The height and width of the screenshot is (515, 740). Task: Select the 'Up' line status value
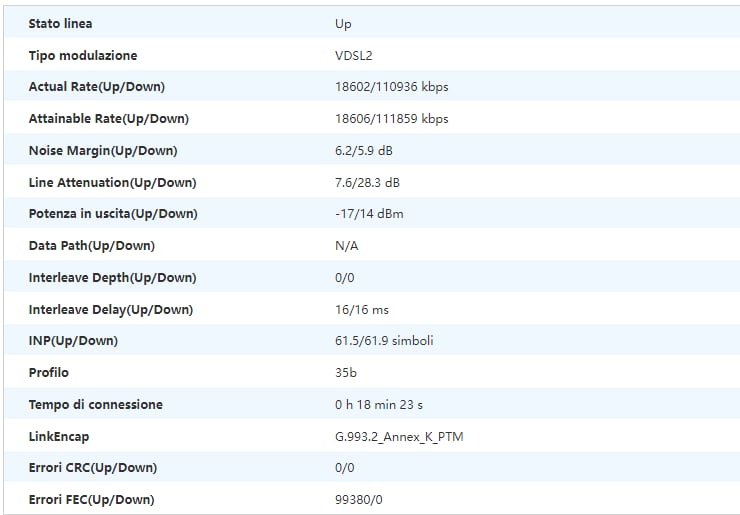click(343, 23)
